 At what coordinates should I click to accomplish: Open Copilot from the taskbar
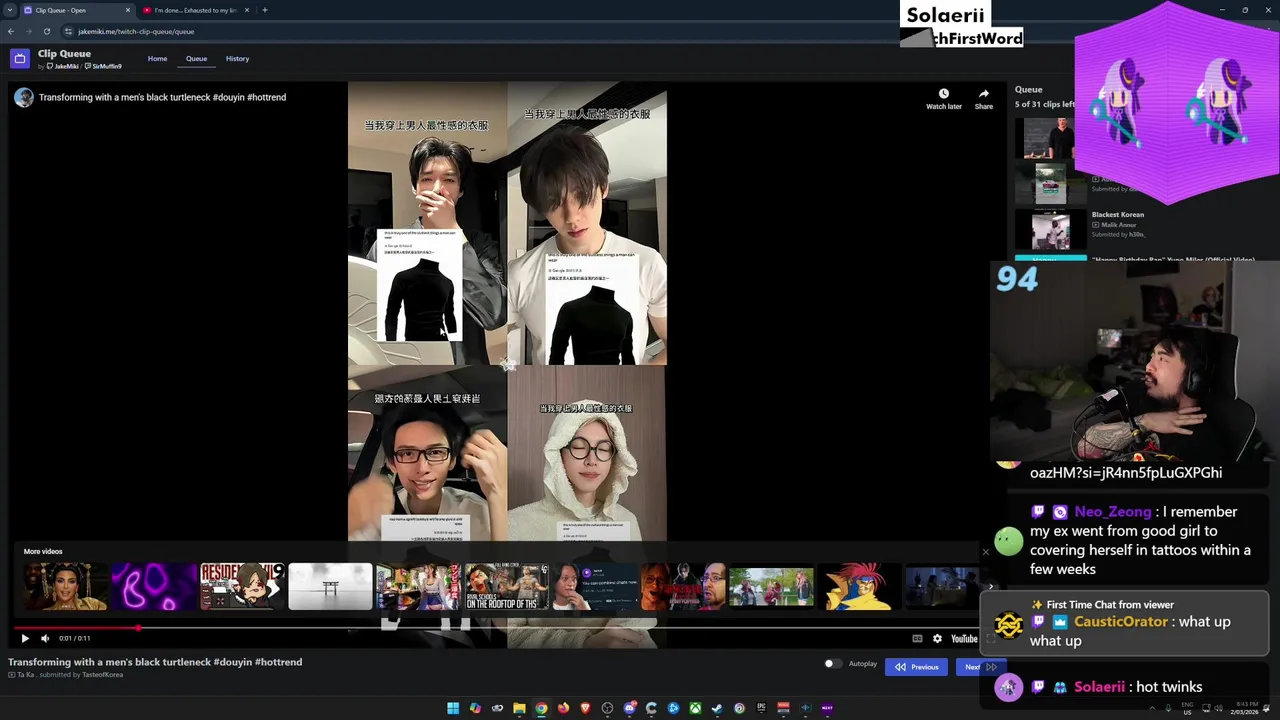[475, 708]
